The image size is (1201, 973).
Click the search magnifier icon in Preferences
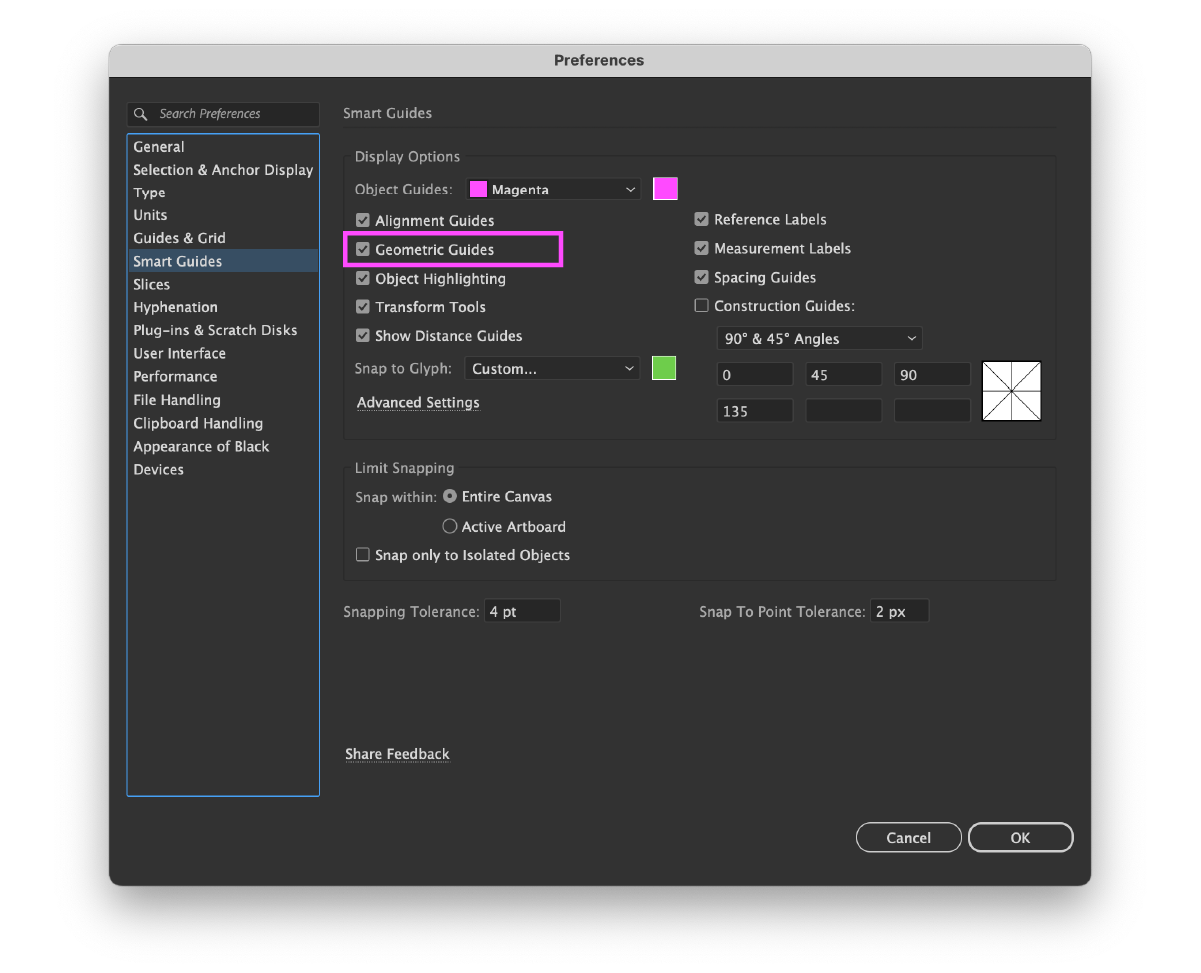(141, 114)
